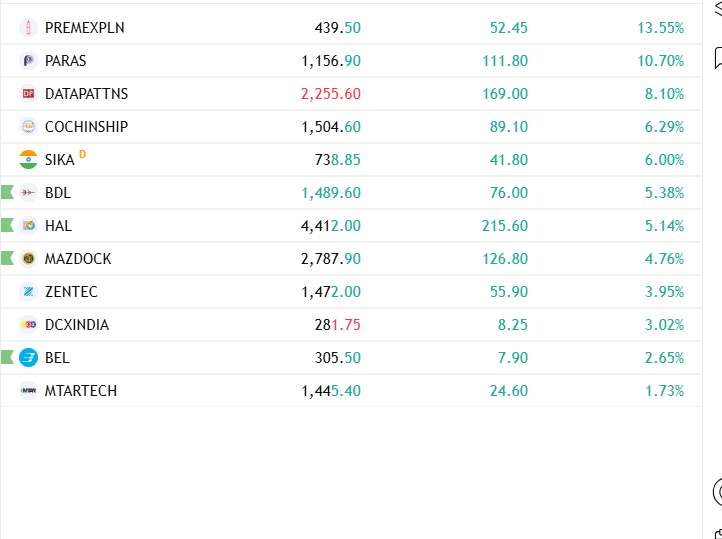This screenshot has height=539, width=722.
Task: Click the last price 305.50
Action: tap(338, 358)
